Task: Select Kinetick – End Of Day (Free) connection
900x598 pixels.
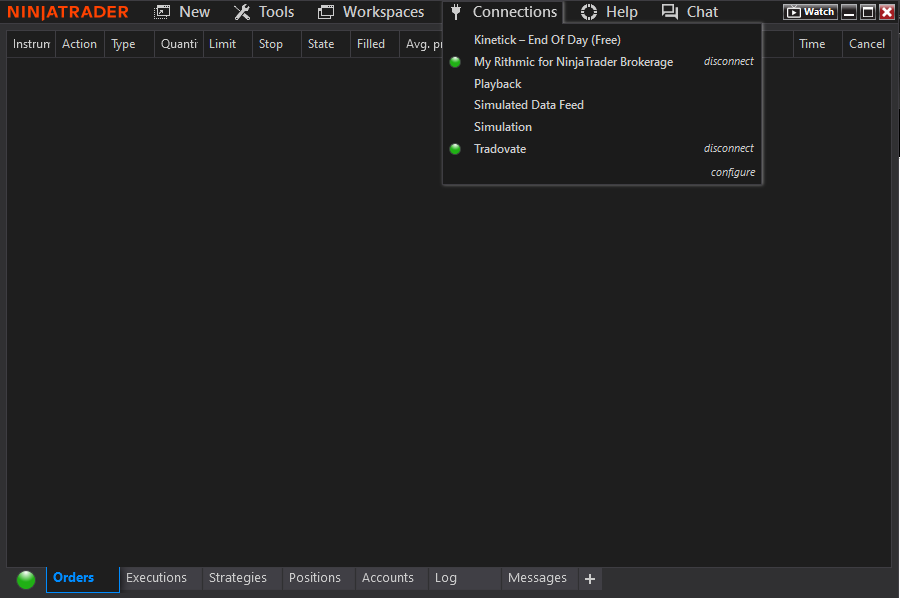Action: (547, 40)
